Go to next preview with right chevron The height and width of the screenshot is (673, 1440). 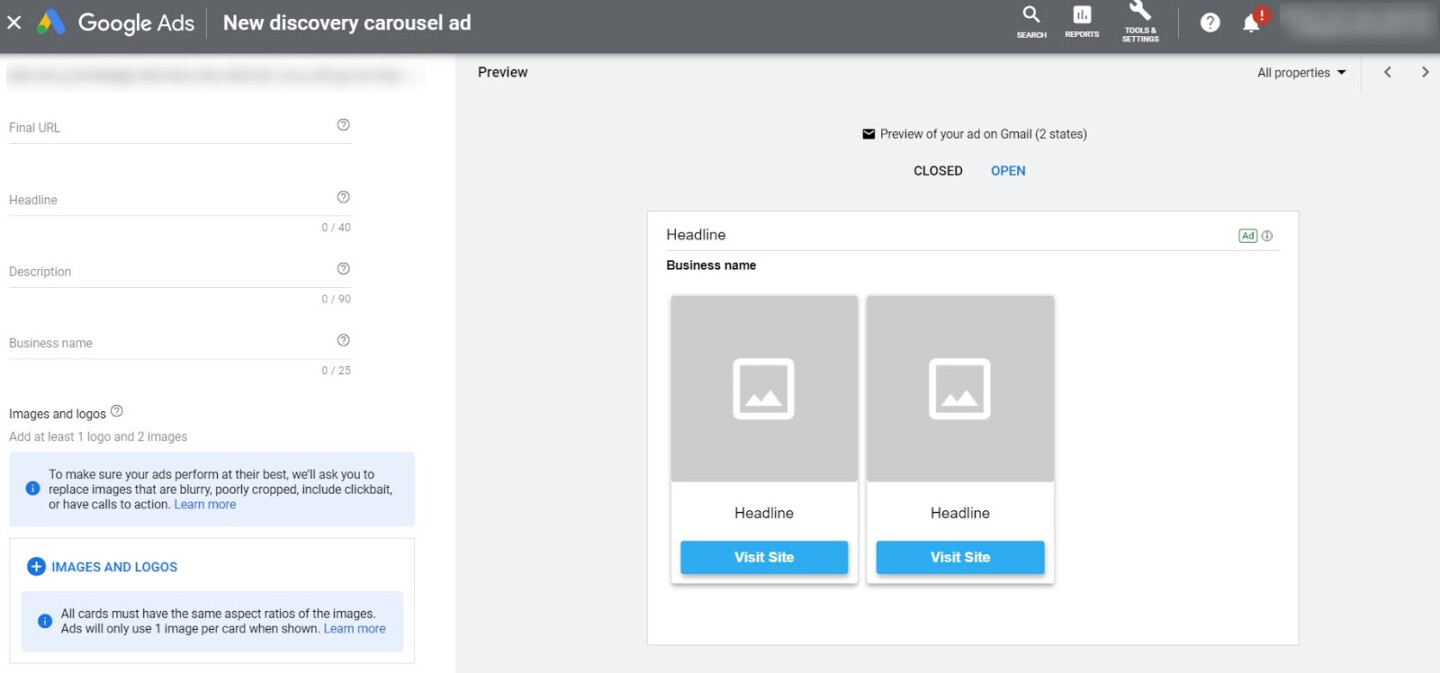click(1425, 72)
